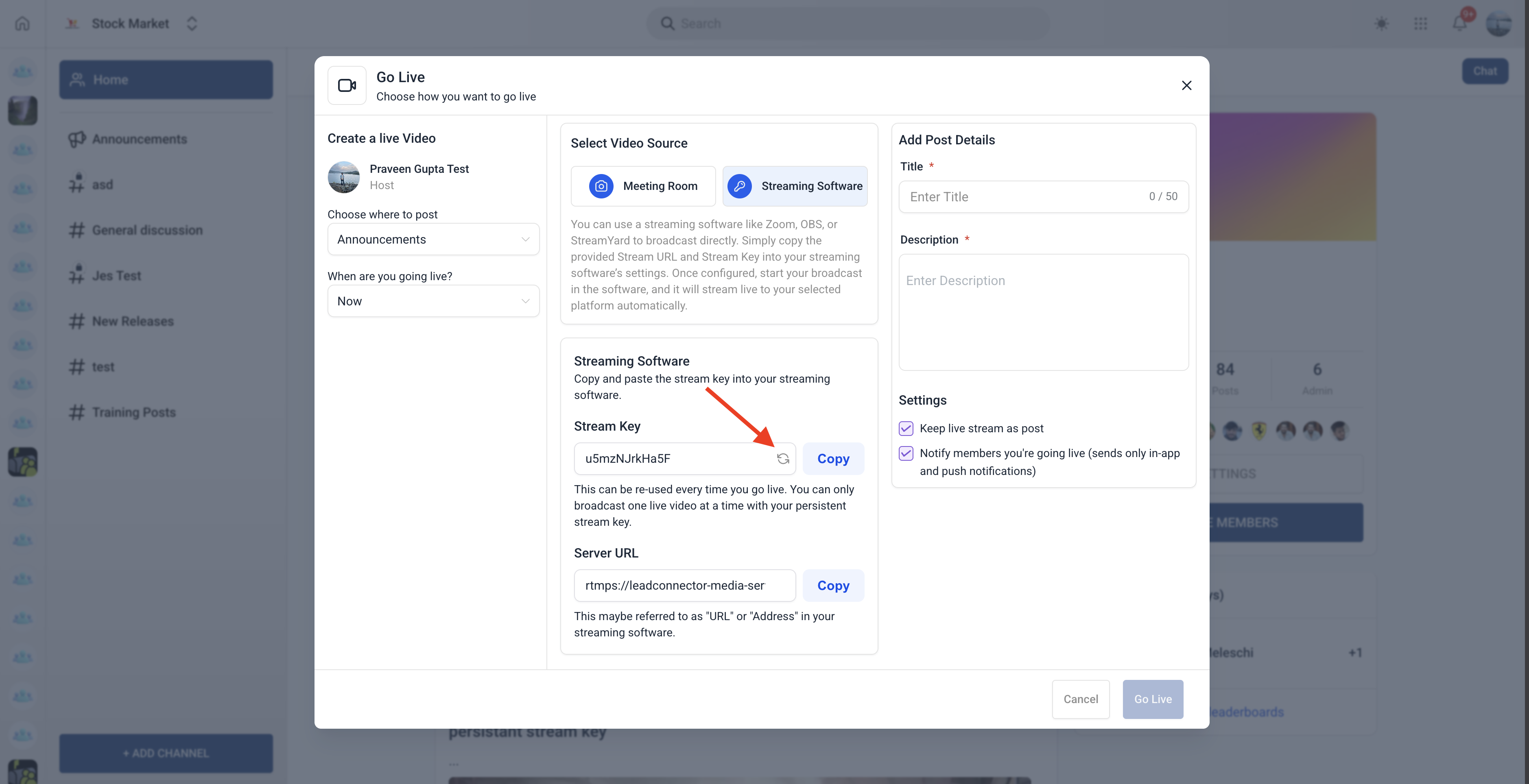Click the home icon in top bar
The image size is (1529, 784).
click(22, 24)
